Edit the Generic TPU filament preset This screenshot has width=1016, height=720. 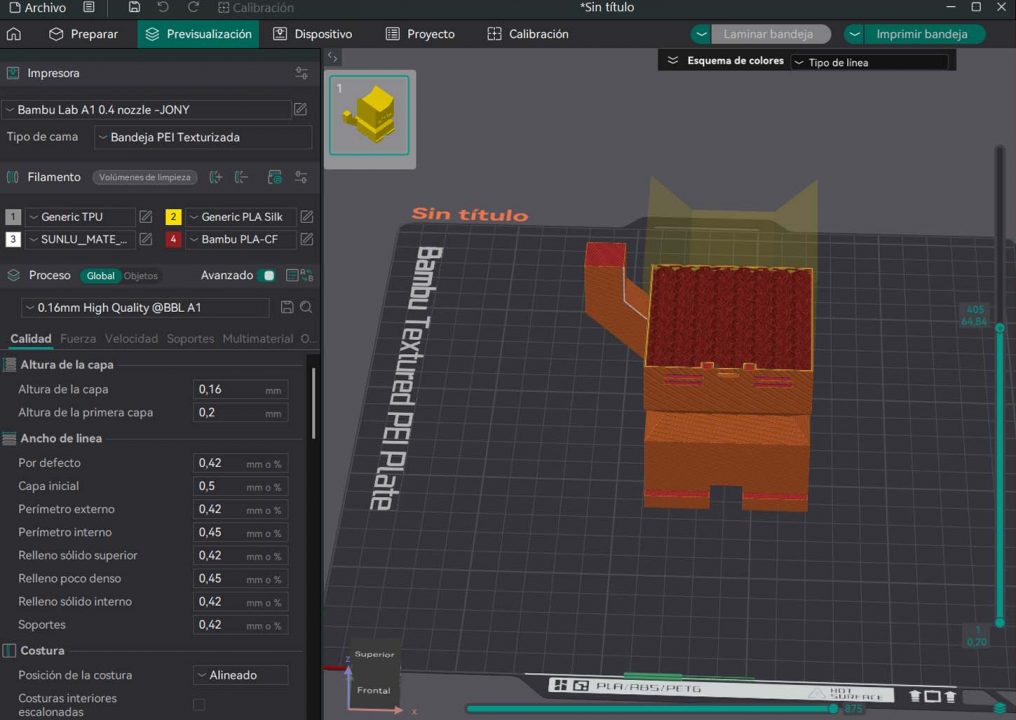146,217
